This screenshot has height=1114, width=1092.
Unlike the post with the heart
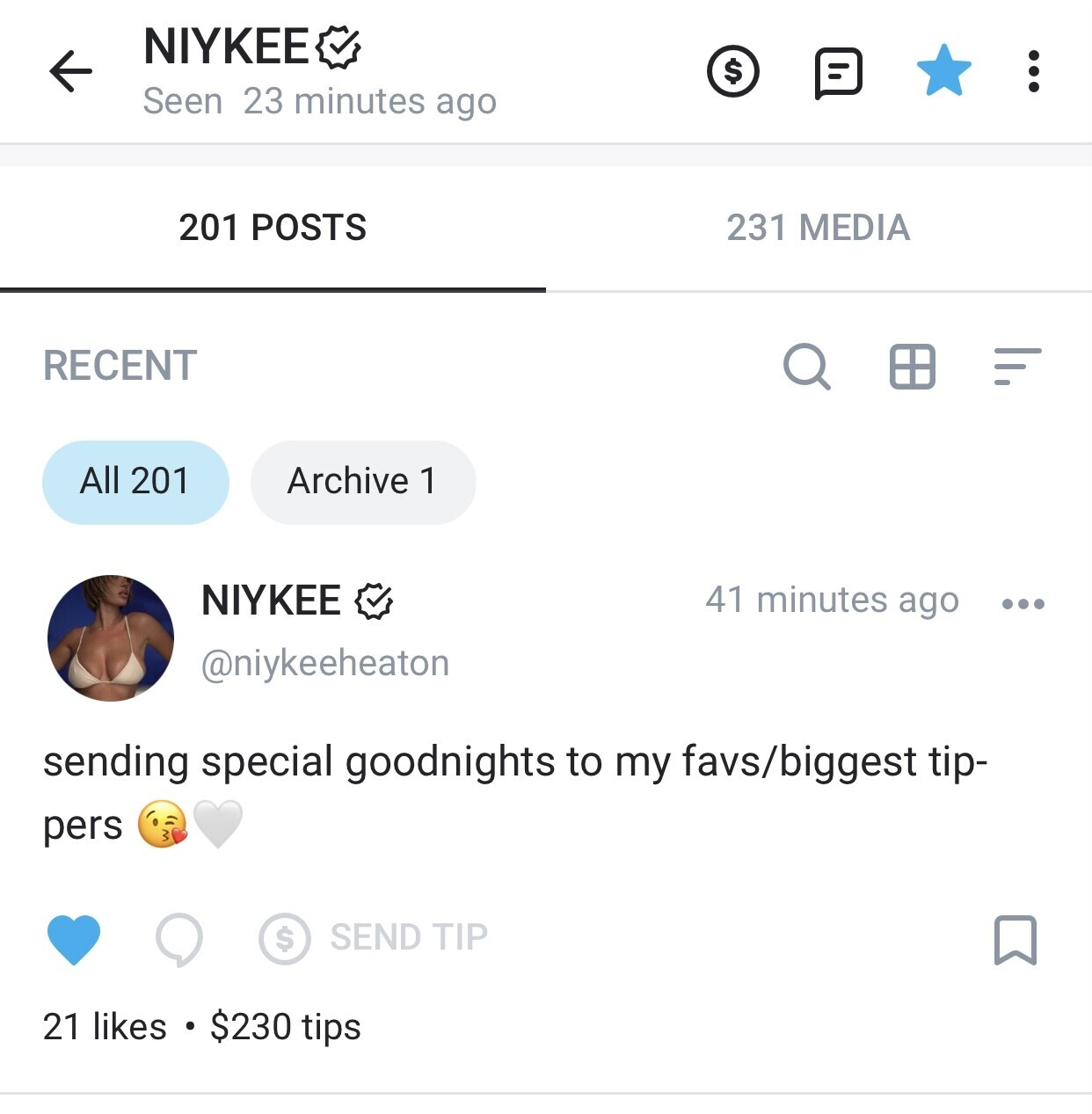click(x=74, y=939)
